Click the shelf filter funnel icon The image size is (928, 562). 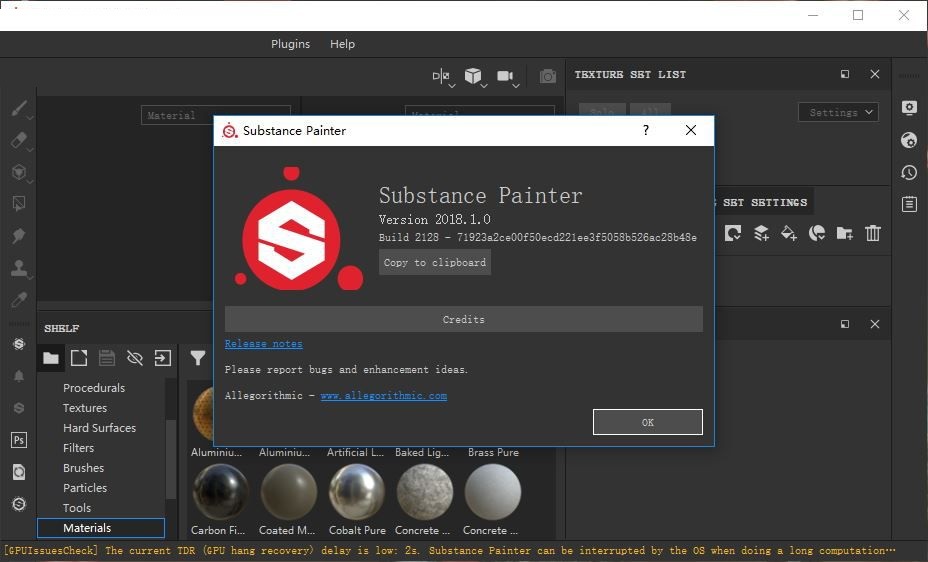point(198,358)
